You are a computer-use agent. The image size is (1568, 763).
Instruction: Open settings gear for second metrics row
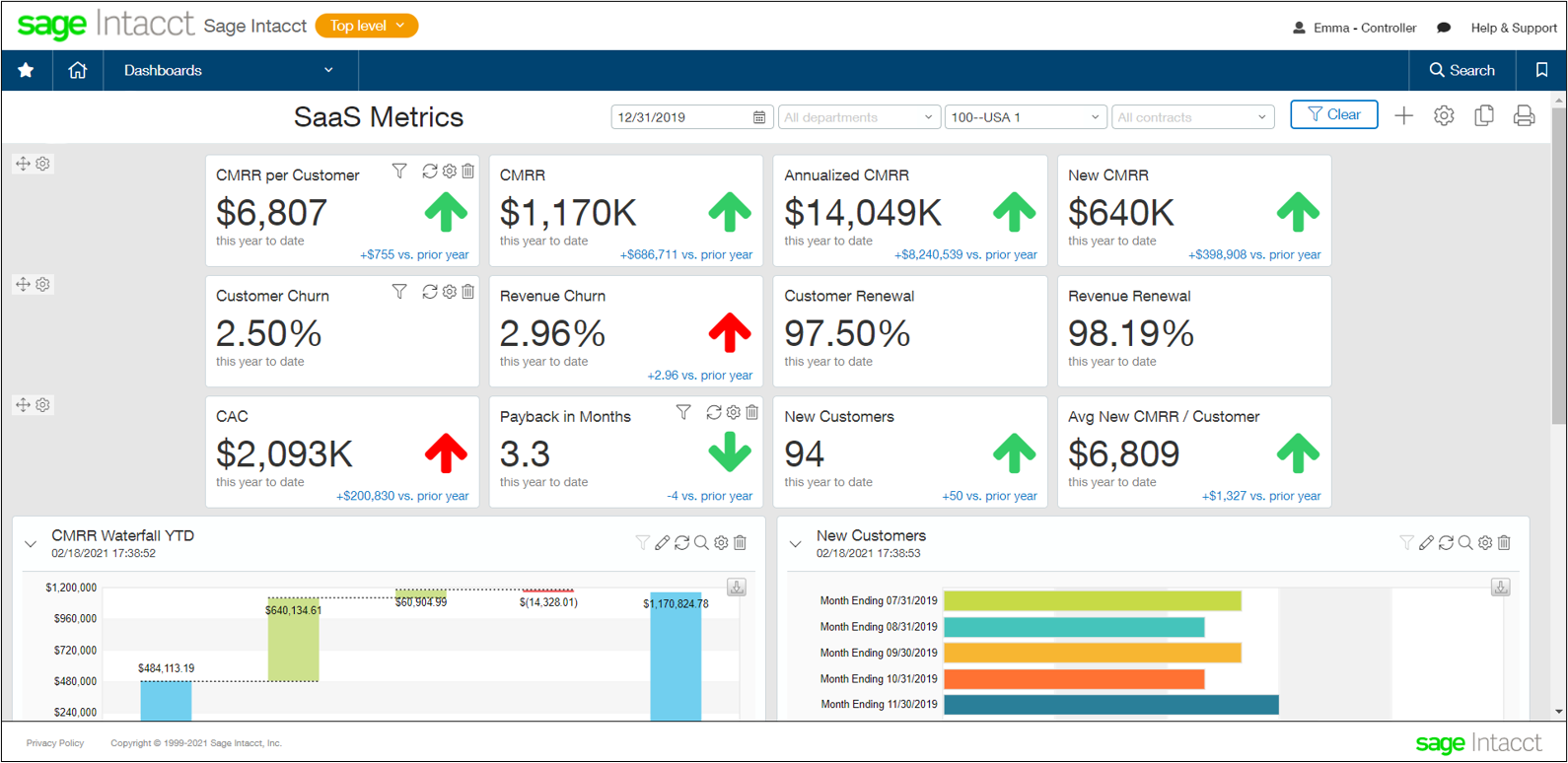pos(42,284)
